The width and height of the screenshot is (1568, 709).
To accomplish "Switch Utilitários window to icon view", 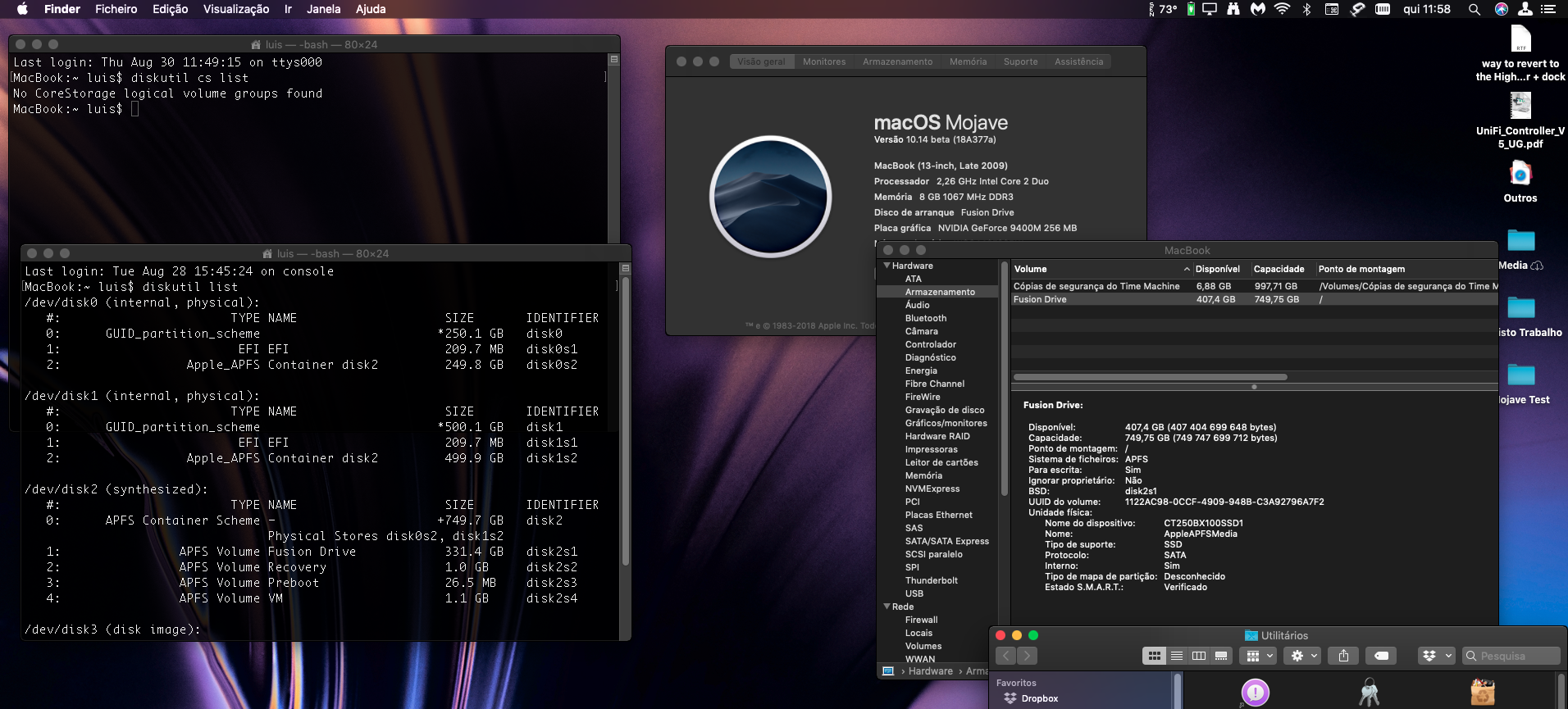I will [1154, 656].
